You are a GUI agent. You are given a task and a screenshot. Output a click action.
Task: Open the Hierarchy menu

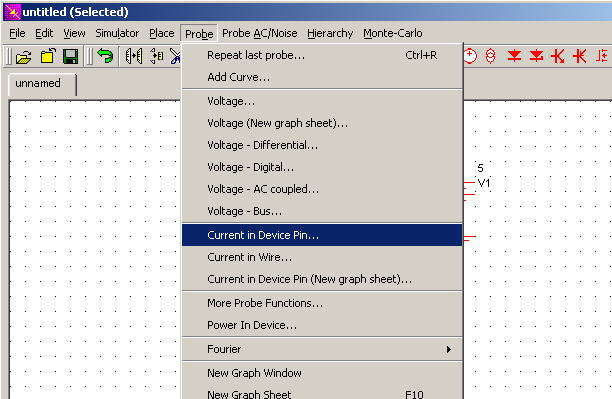point(330,33)
